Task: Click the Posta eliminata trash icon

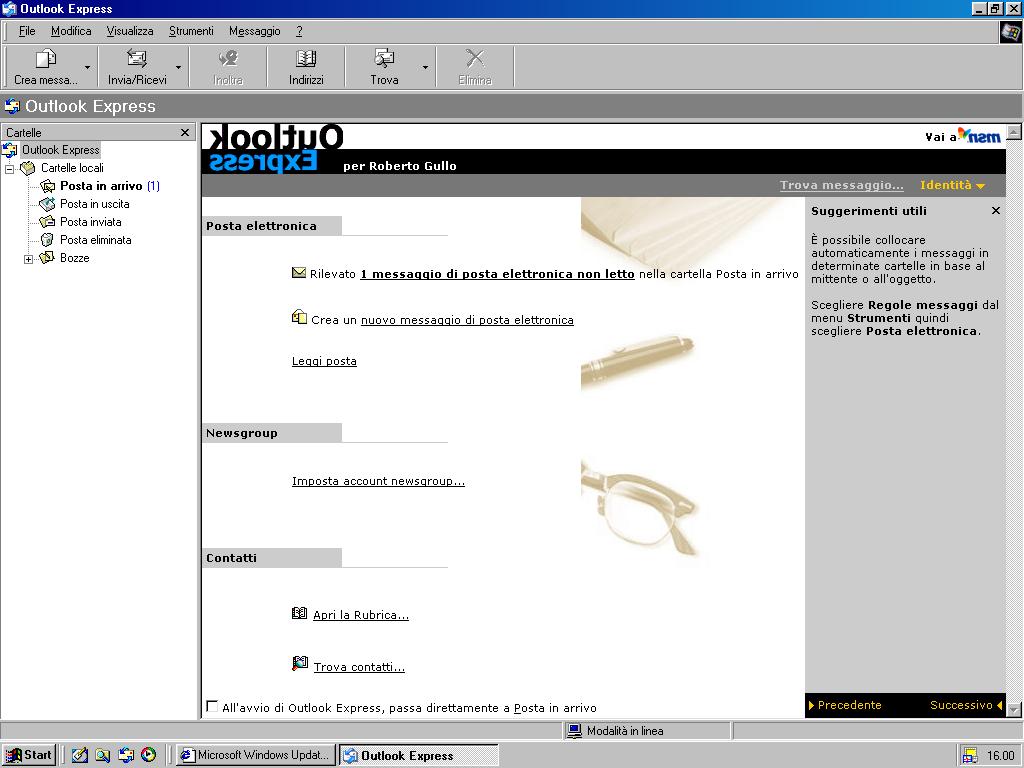Action: point(47,240)
